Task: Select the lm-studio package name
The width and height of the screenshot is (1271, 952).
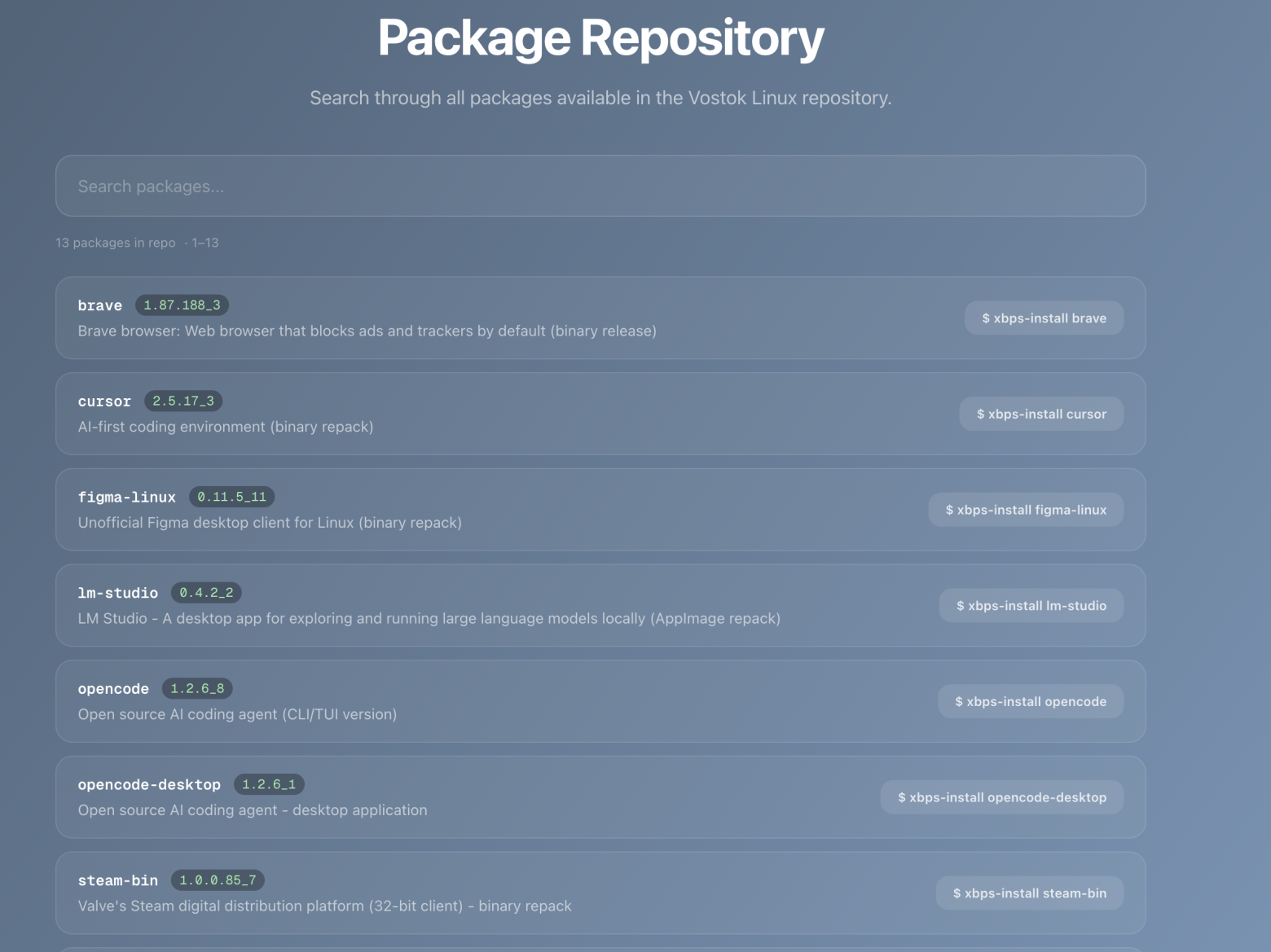Action: click(x=118, y=593)
